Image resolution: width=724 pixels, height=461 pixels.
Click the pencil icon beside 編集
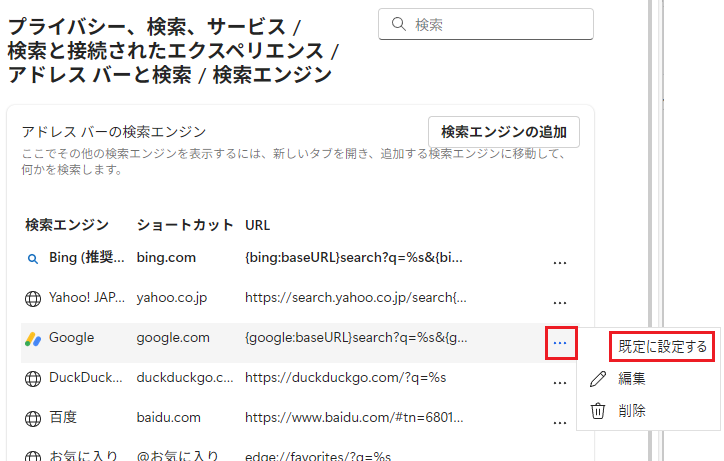pos(598,379)
